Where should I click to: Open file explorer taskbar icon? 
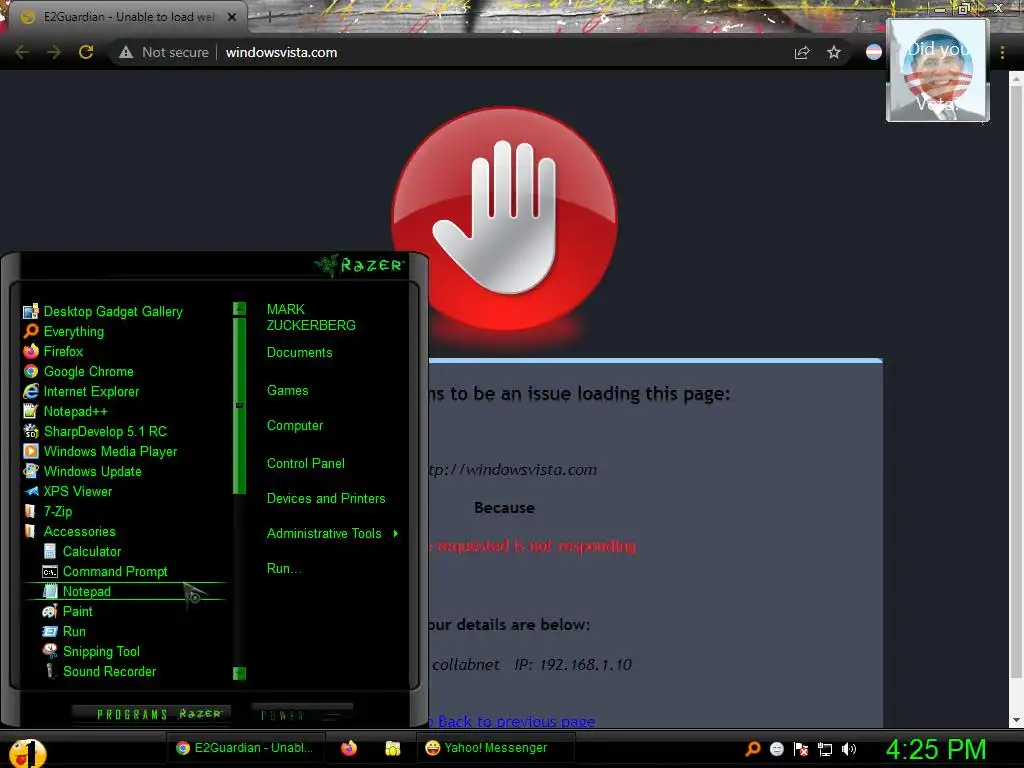[392, 748]
